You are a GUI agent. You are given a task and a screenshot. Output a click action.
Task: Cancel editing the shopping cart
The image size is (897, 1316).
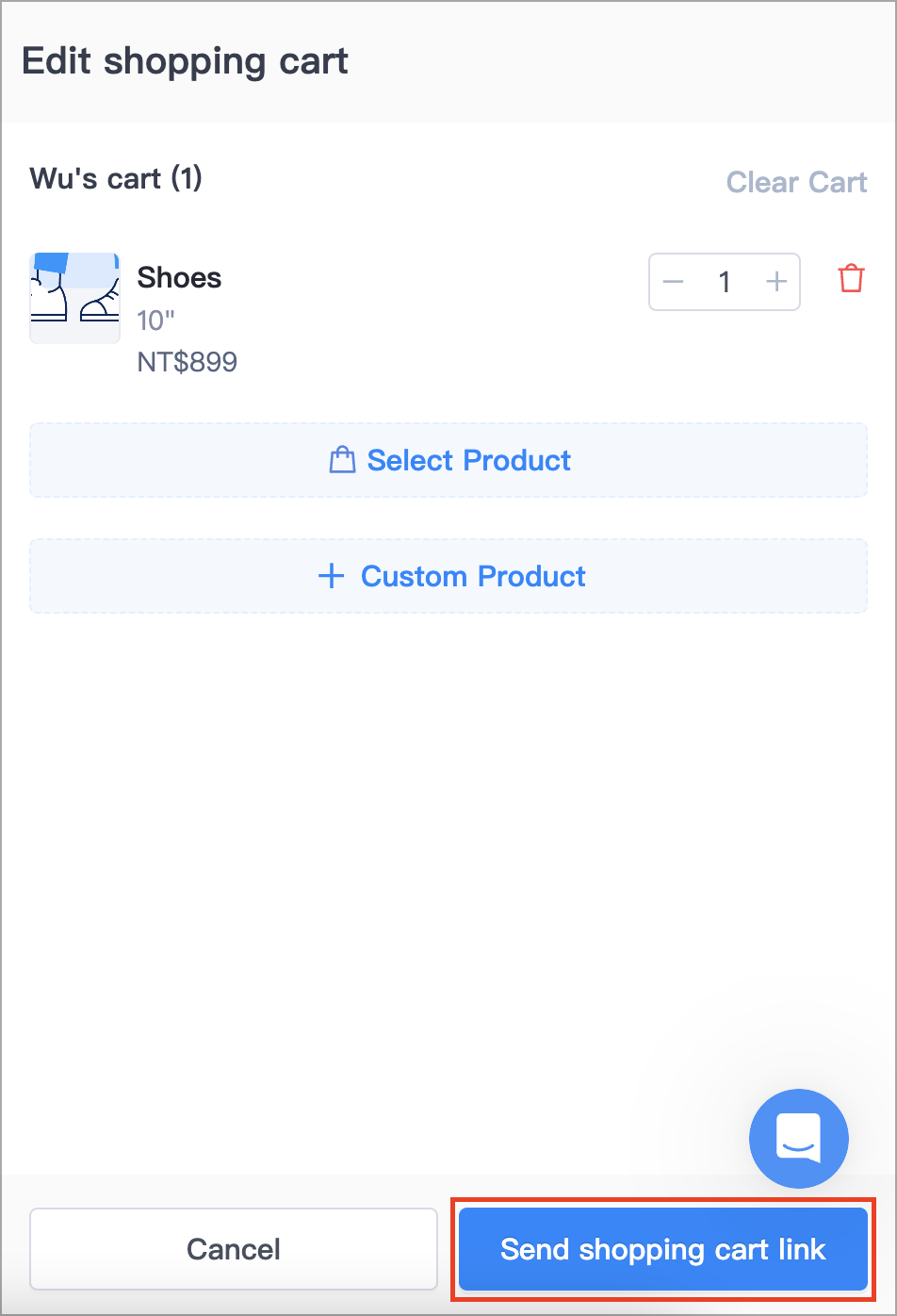point(234,1249)
